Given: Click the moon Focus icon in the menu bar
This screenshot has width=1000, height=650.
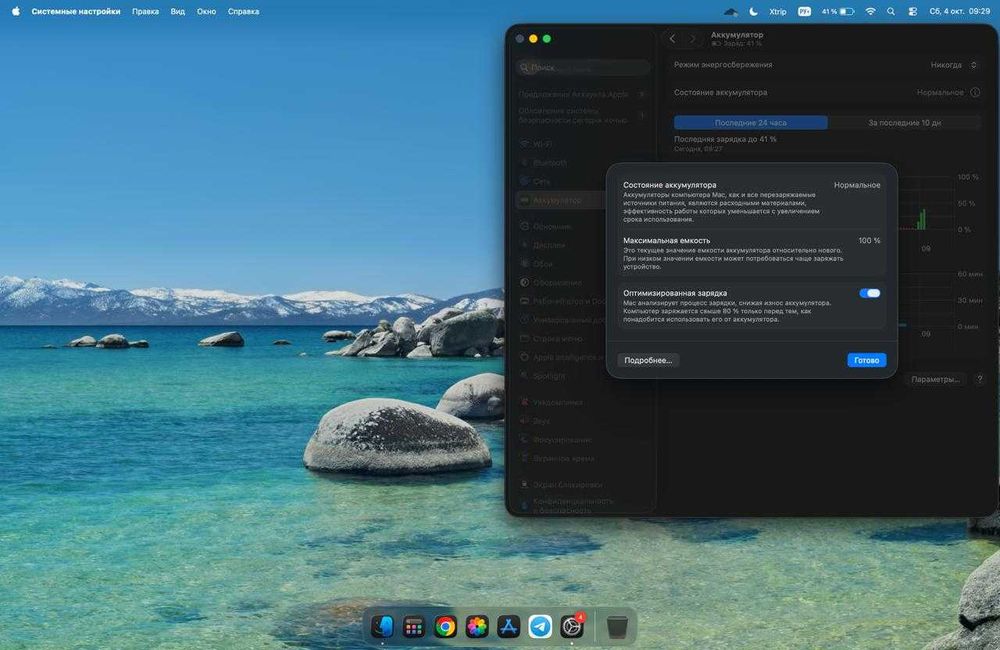Looking at the screenshot, I should click(x=753, y=11).
